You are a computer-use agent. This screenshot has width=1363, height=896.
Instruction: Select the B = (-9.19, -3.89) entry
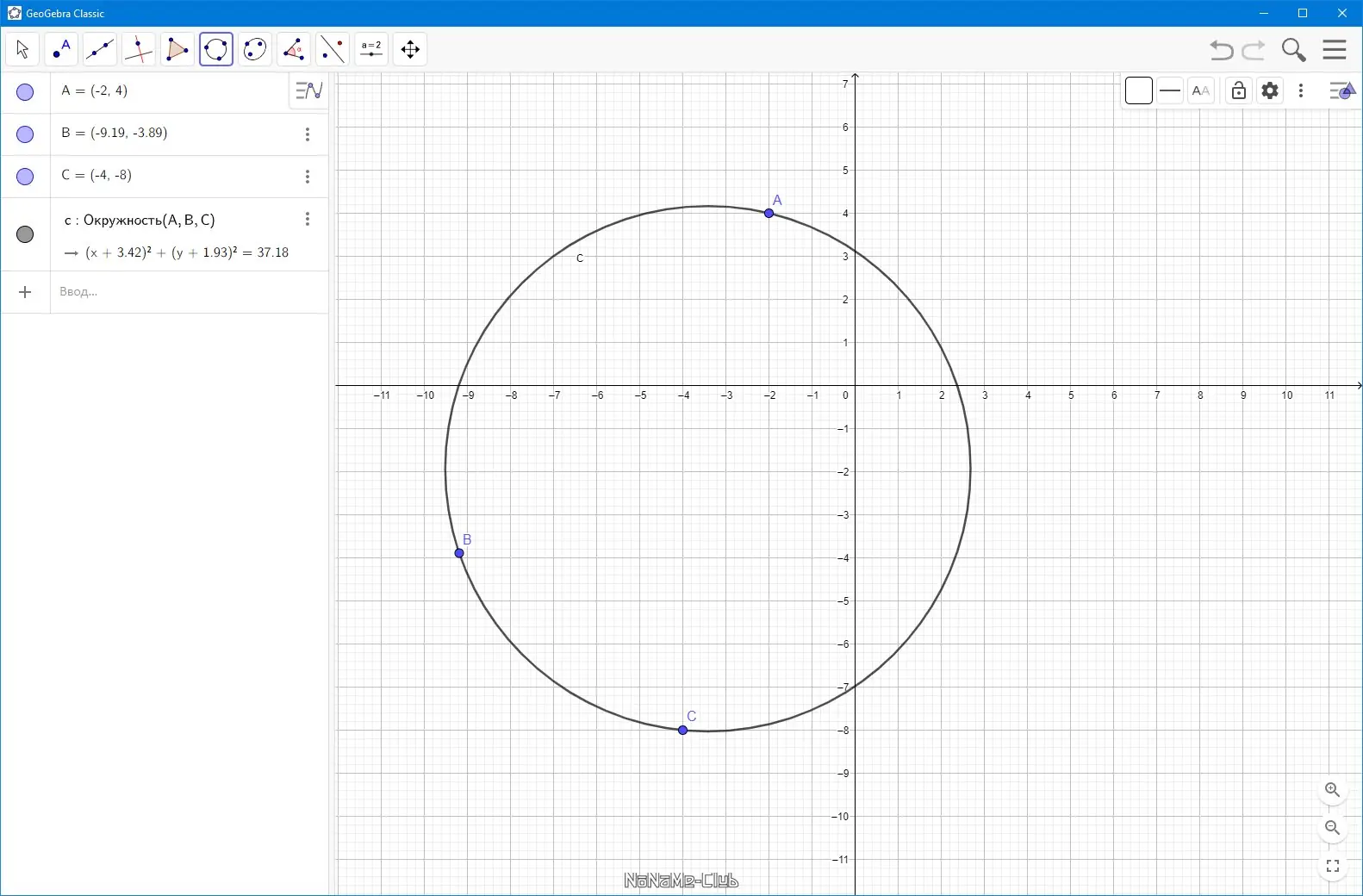115,133
